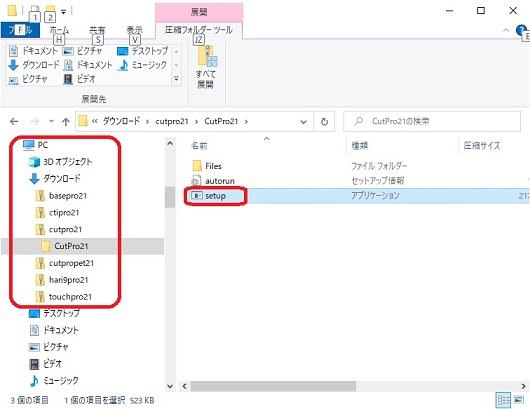The width and height of the screenshot is (530, 409).
Task: Click the help question mark icon
Action: (521, 30)
